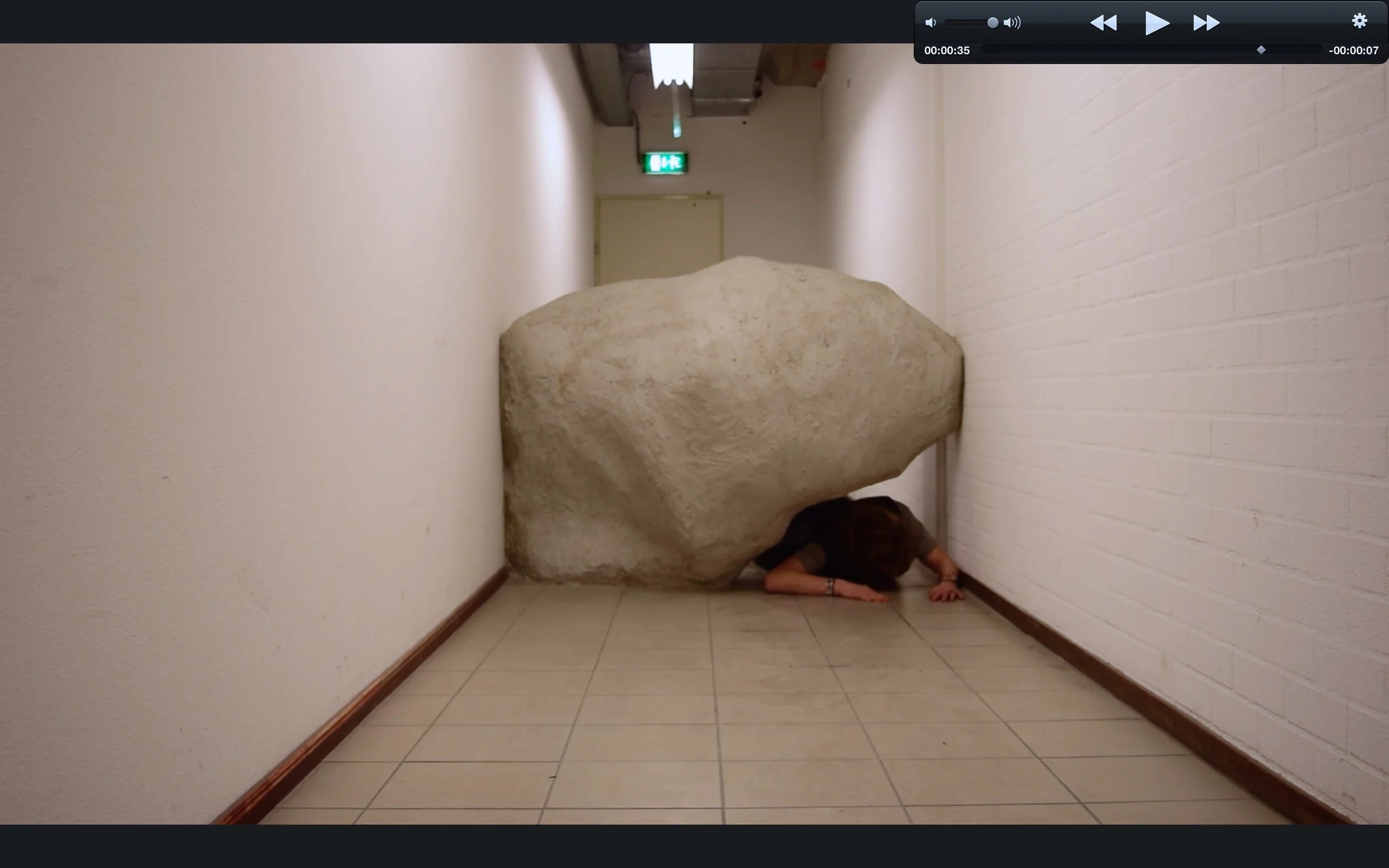Toggle full volume via the loudspeaker icon
Screen dimensions: 1389x868
coord(1012,22)
